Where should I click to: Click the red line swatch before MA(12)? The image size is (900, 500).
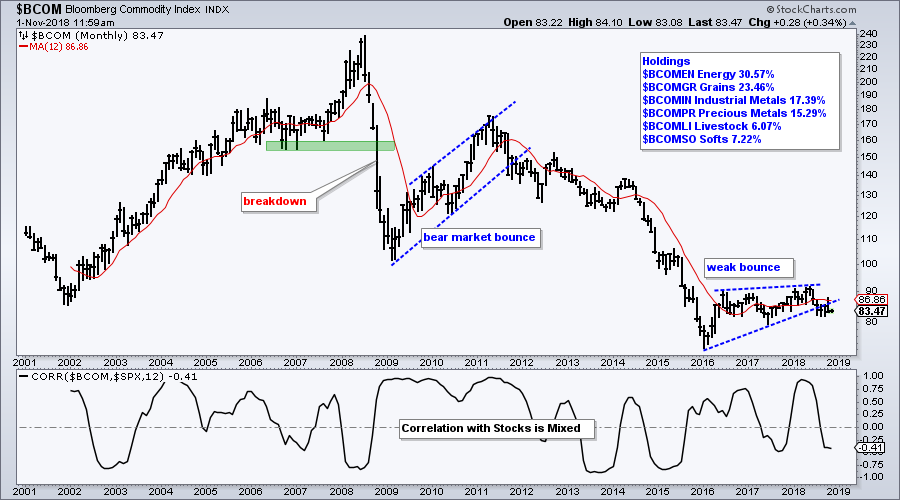(x=24, y=46)
